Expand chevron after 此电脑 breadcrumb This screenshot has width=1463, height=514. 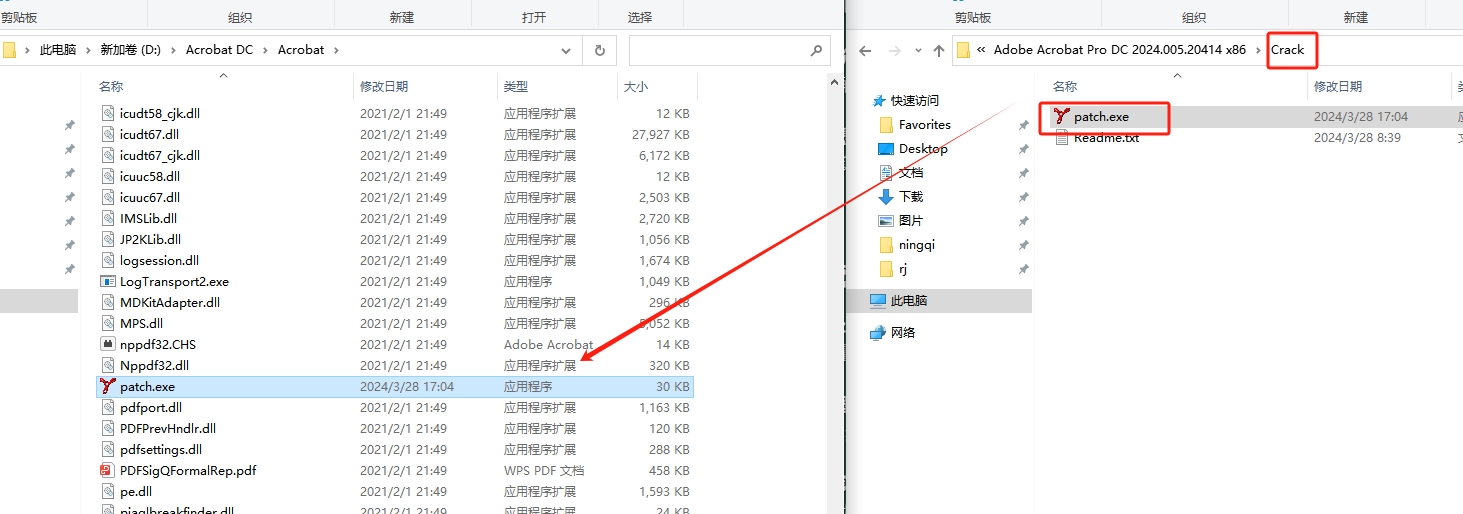[x=88, y=50]
